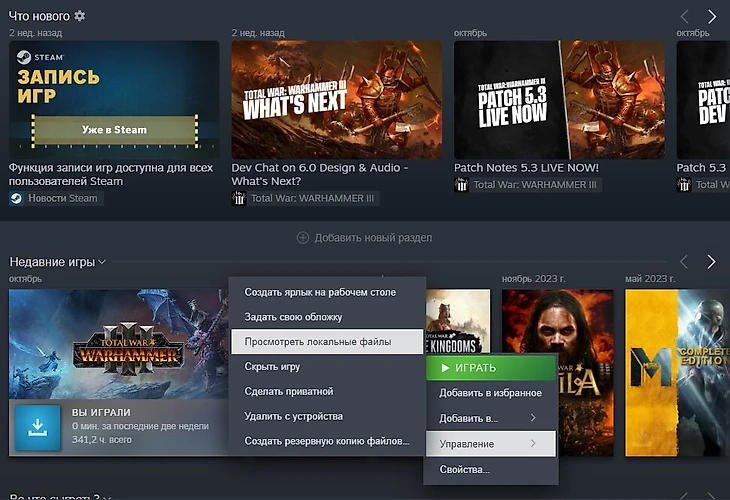The image size is (730, 500).
Task: Select 'Создать резервную копию файлов...'
Action: click(327, 441)
